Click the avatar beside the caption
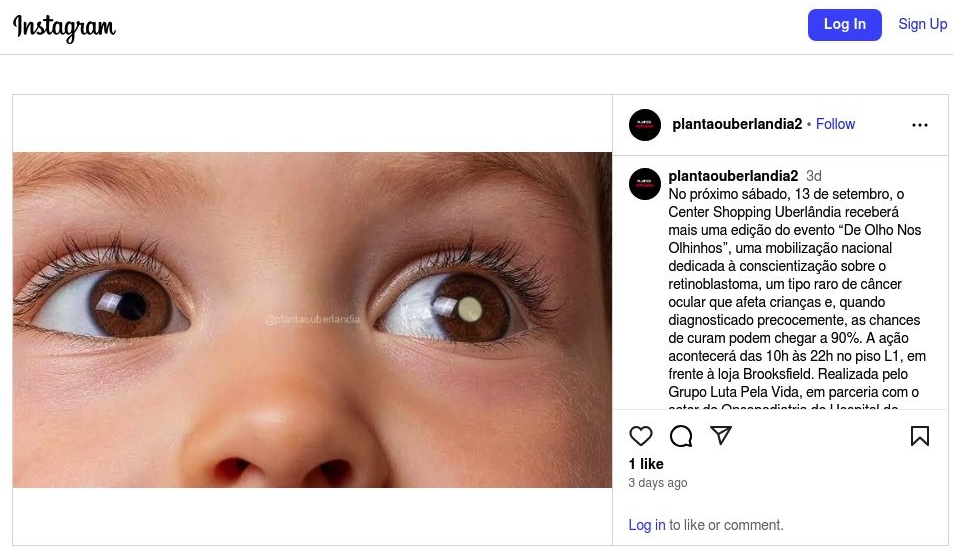Image resolution: width=953 pixels, height=560 pixels. [645, 184]
